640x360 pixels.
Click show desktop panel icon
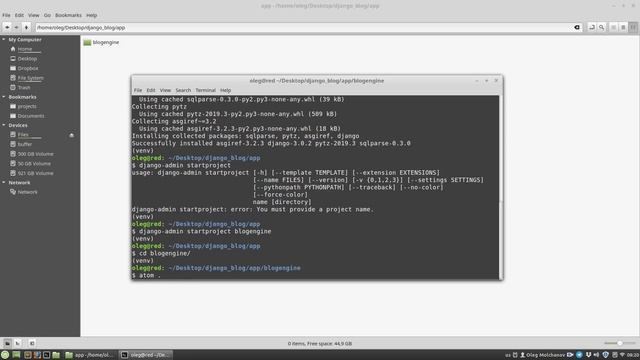pyautogui.click(x=16, y=355)
